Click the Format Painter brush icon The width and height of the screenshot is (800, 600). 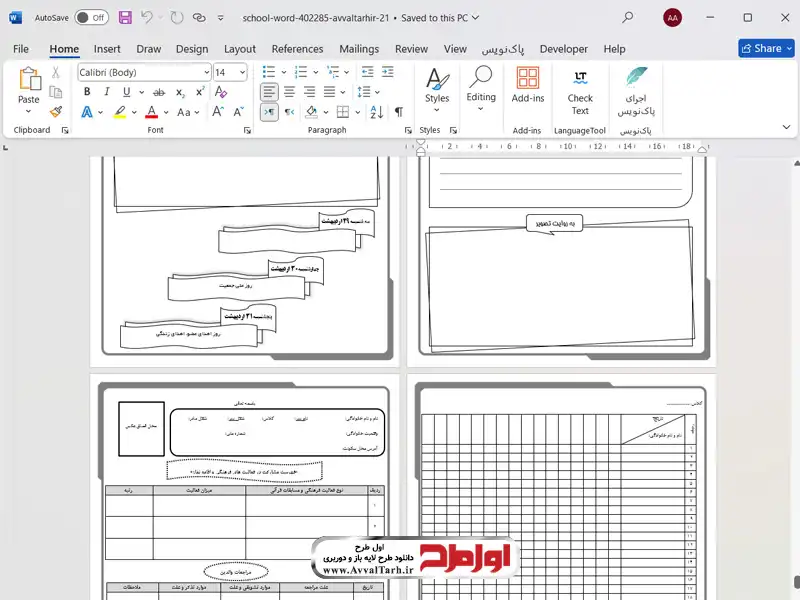tap(56, 112)
